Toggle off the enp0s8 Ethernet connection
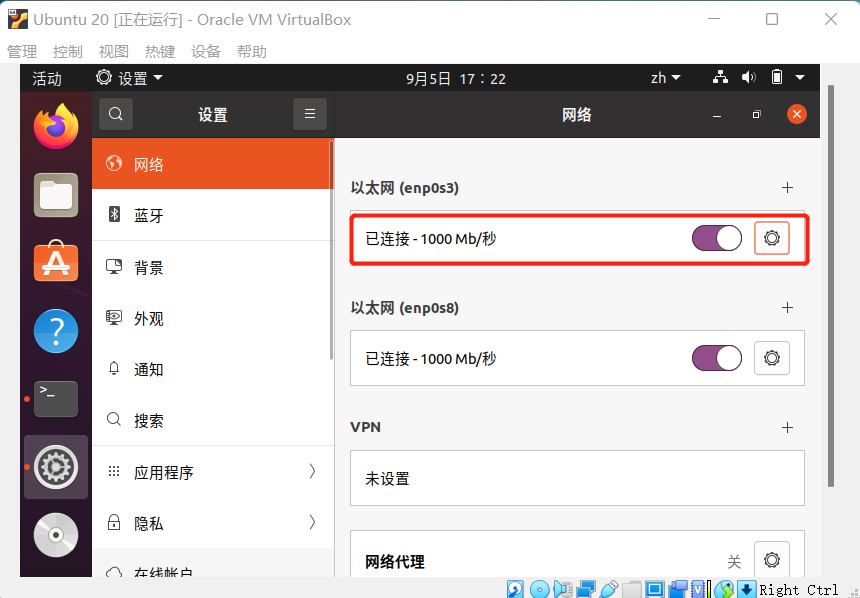860x598 pixels. tap(716, 358)
